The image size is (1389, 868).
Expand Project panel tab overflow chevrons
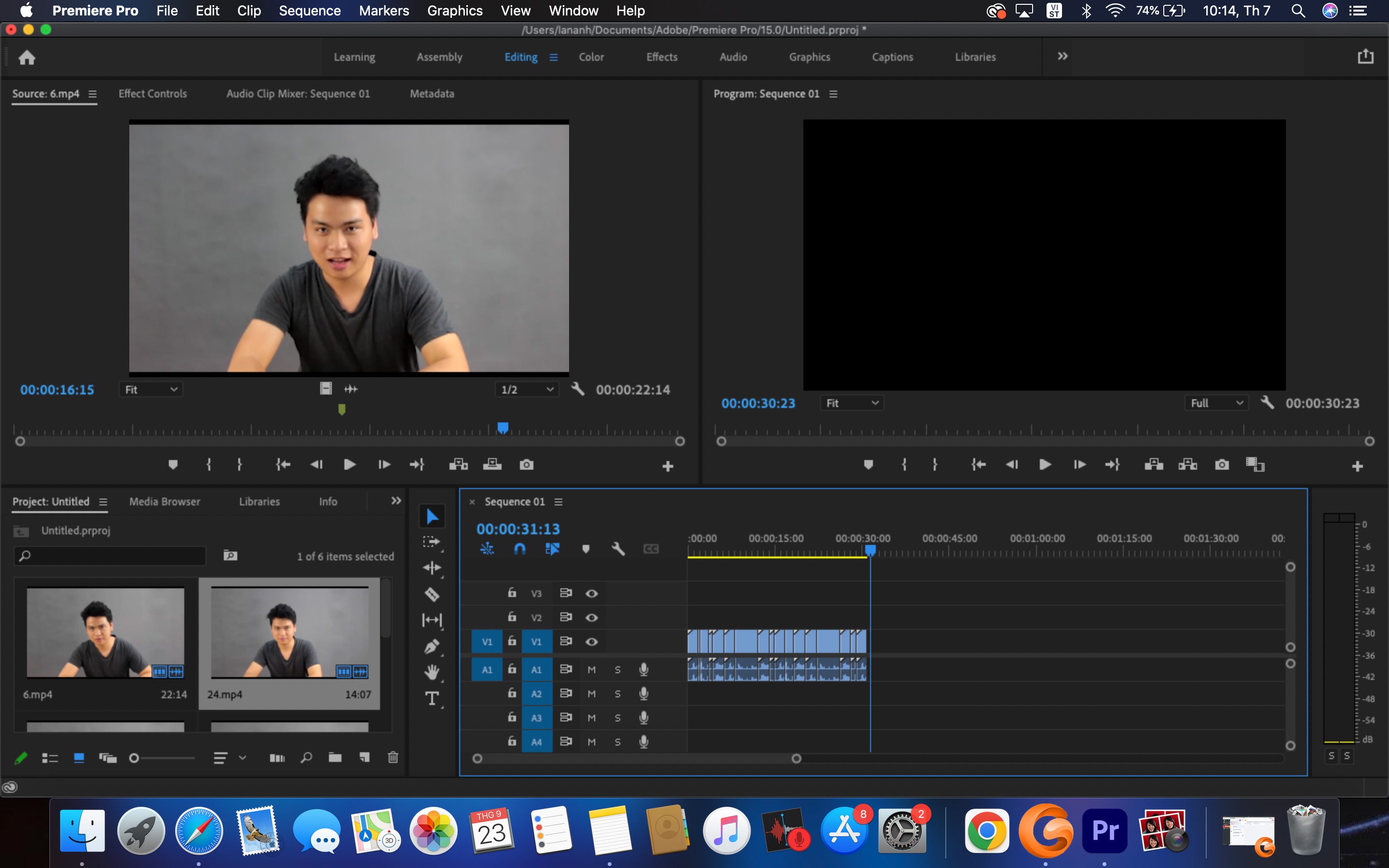(x=396, y=501)
